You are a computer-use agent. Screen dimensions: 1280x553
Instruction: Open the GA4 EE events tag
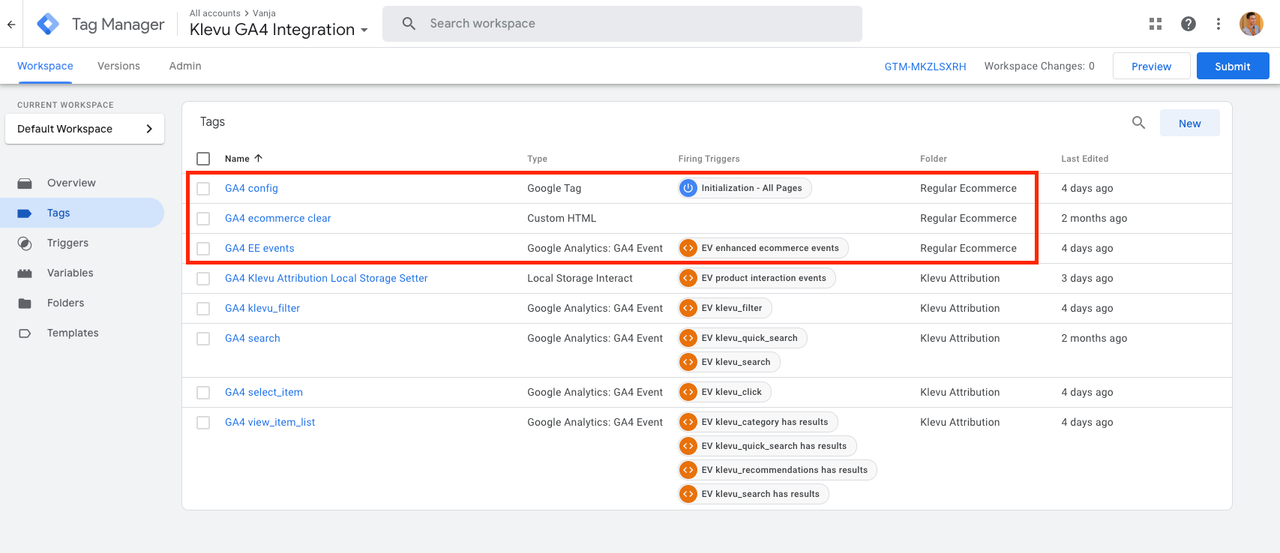(x=259, y=248)
